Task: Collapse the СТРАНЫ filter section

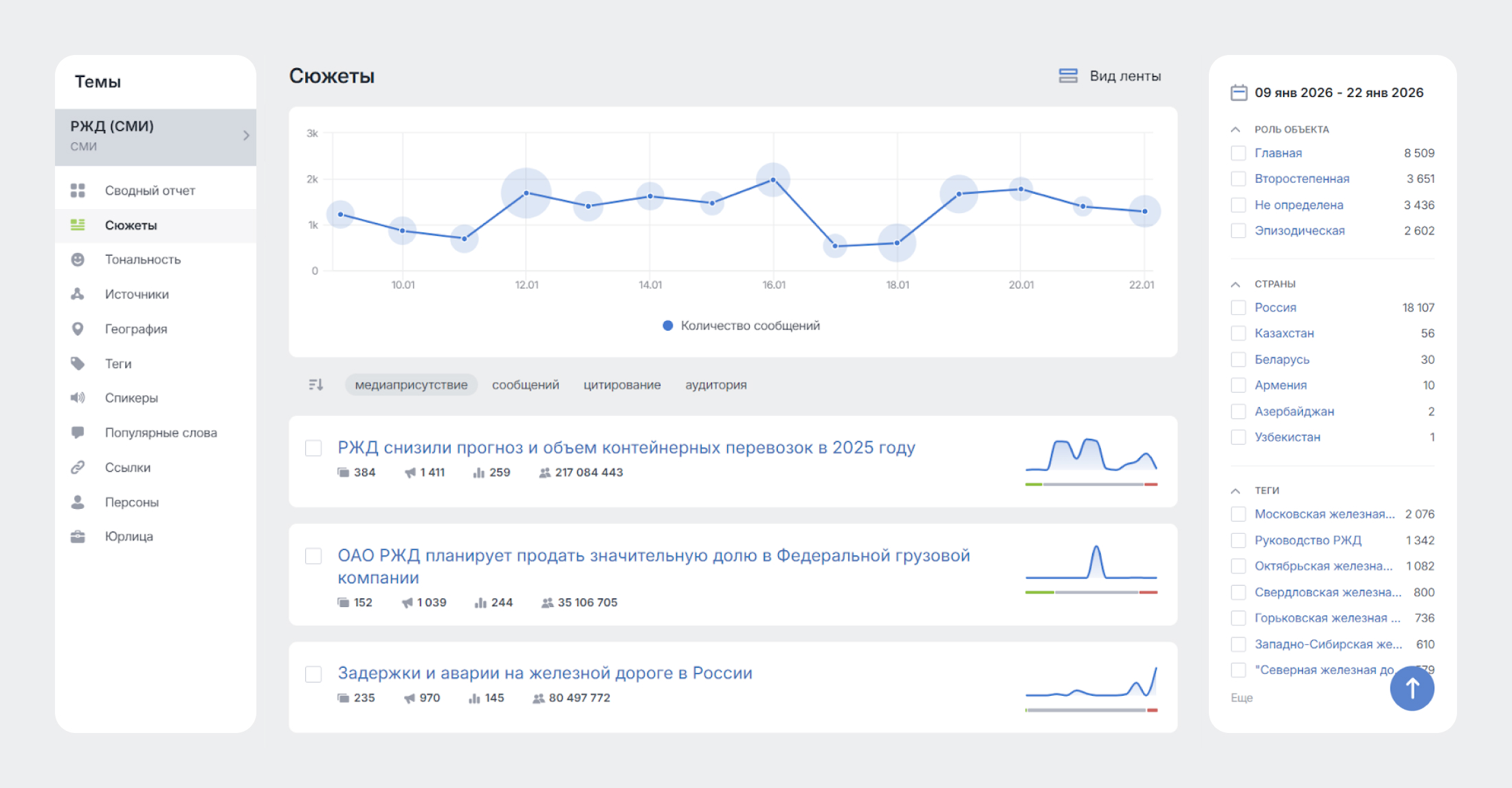Action: [x=1235, y=283]
